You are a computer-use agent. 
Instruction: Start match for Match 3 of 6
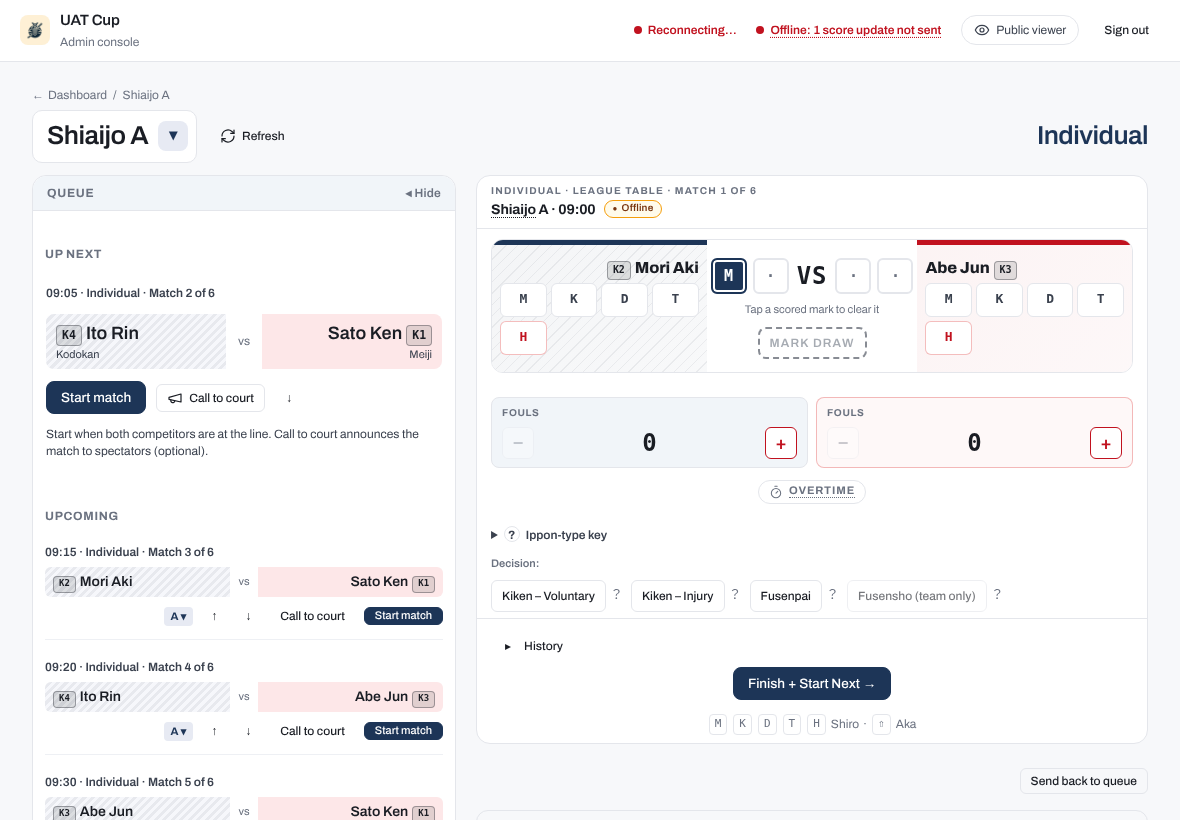click(403, 615)
